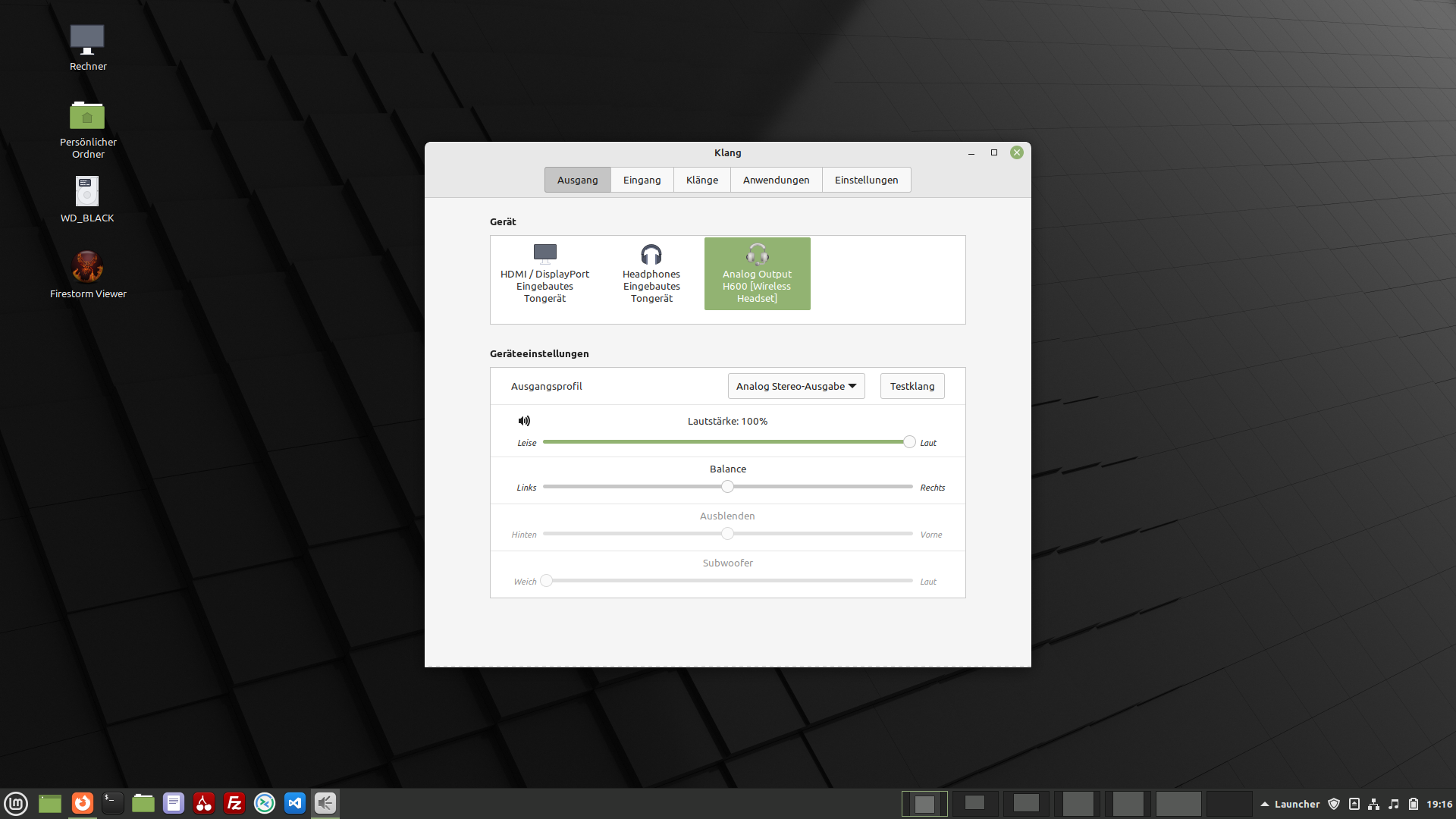Click the network tray icon
Viewport: 1456px width, 819px height.
click(x=1373, y=804)
